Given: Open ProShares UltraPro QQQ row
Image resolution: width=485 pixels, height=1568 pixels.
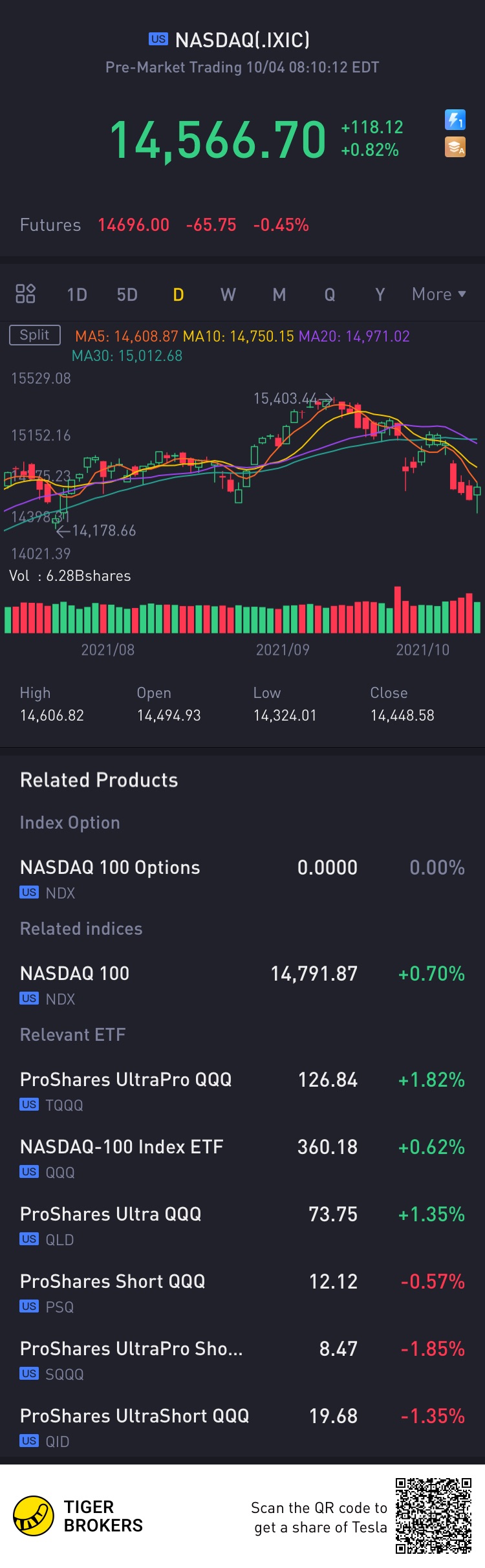Looking at the screenshot, I should (242, 1090).
